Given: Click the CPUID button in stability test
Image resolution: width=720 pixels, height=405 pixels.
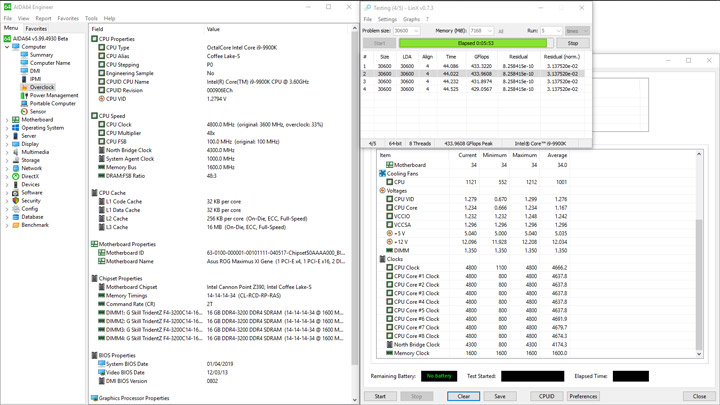Looking at the screenshot, I should click(546, 396).
